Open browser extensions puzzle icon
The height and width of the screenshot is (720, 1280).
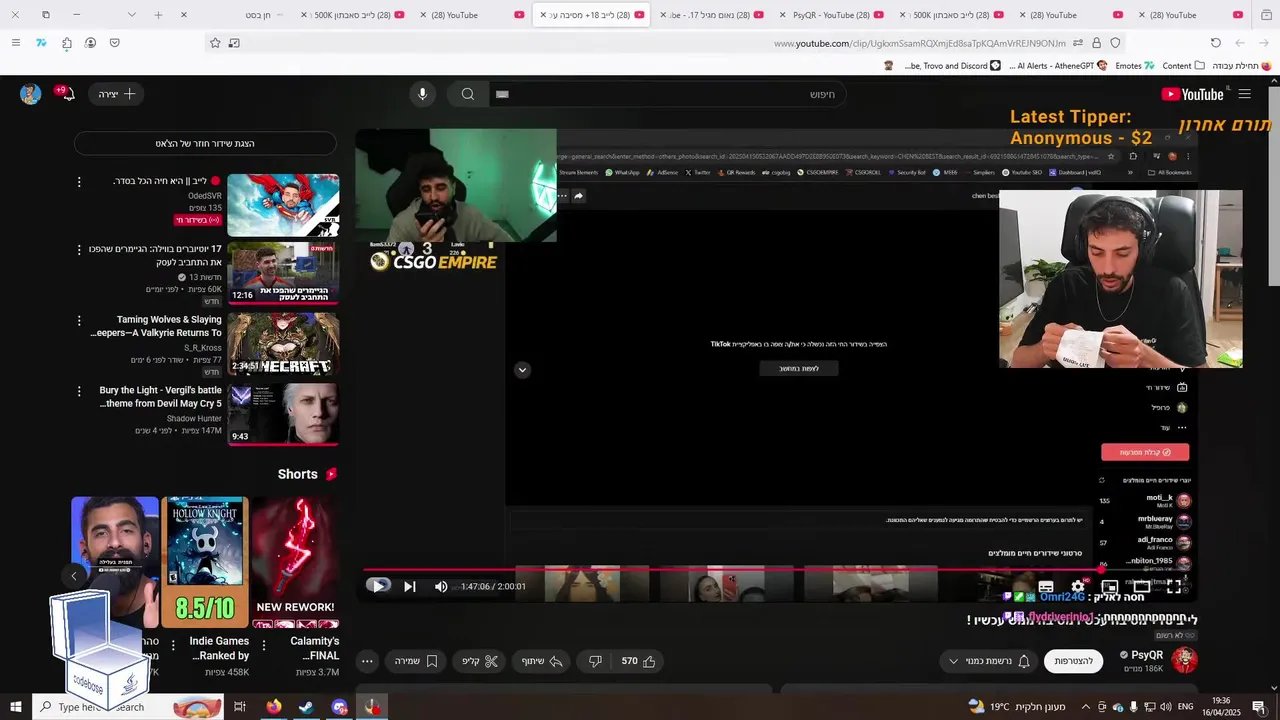(66, 43)
